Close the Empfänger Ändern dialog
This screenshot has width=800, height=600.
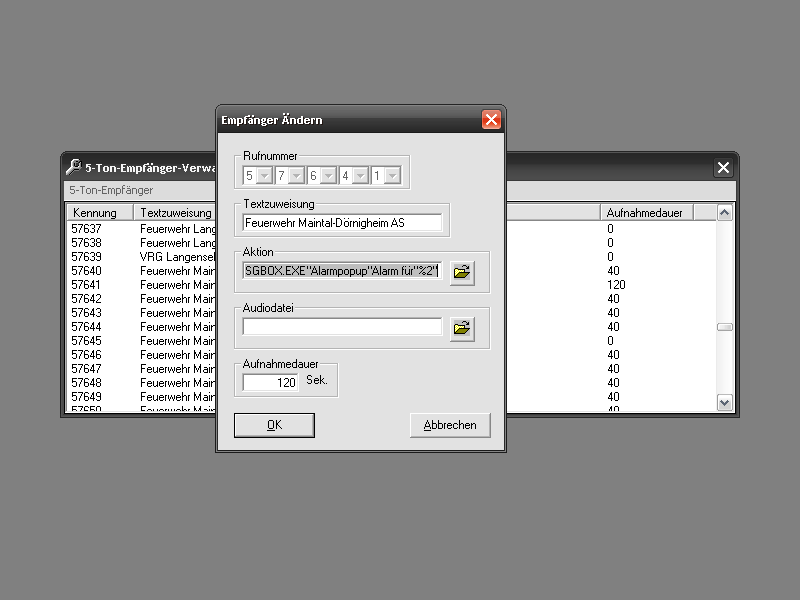pos(491,120)
